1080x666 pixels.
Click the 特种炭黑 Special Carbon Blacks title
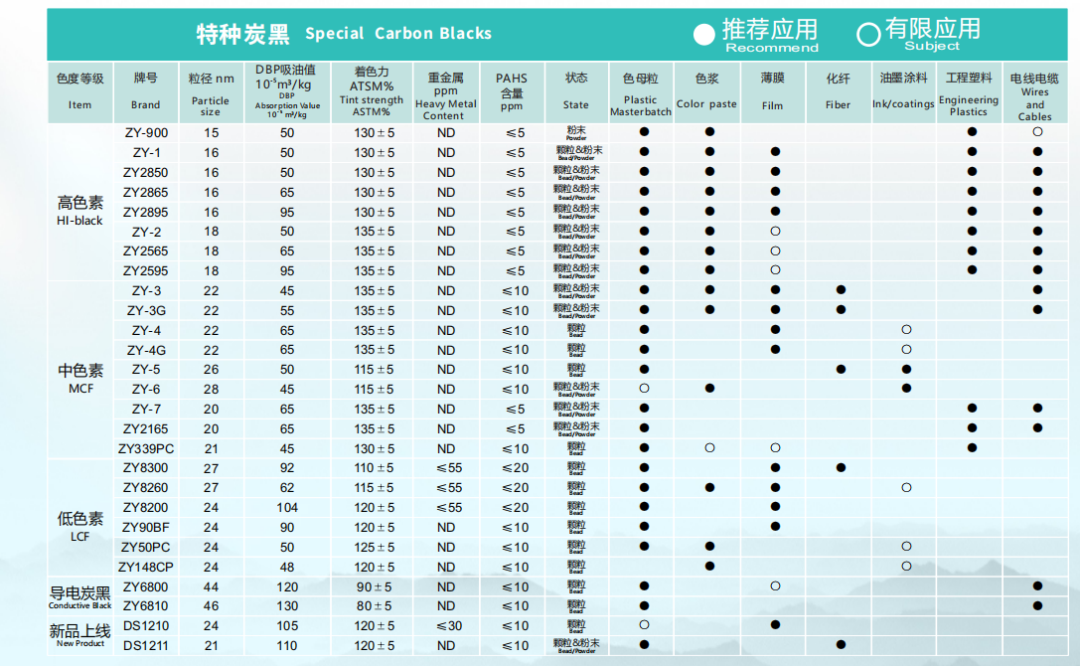click(x=344, y=34)
